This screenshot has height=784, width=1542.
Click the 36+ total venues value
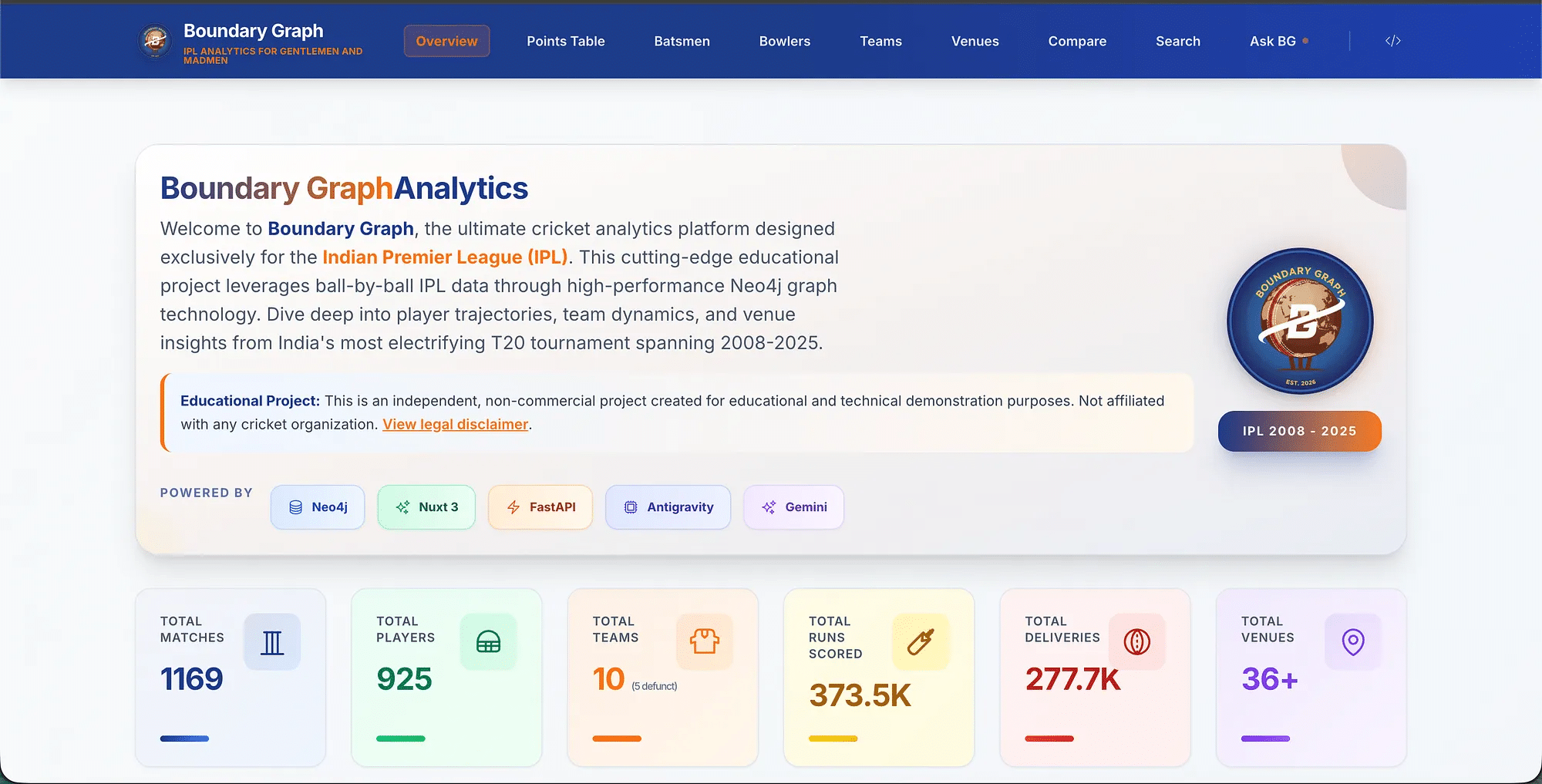pos(1270,679)
